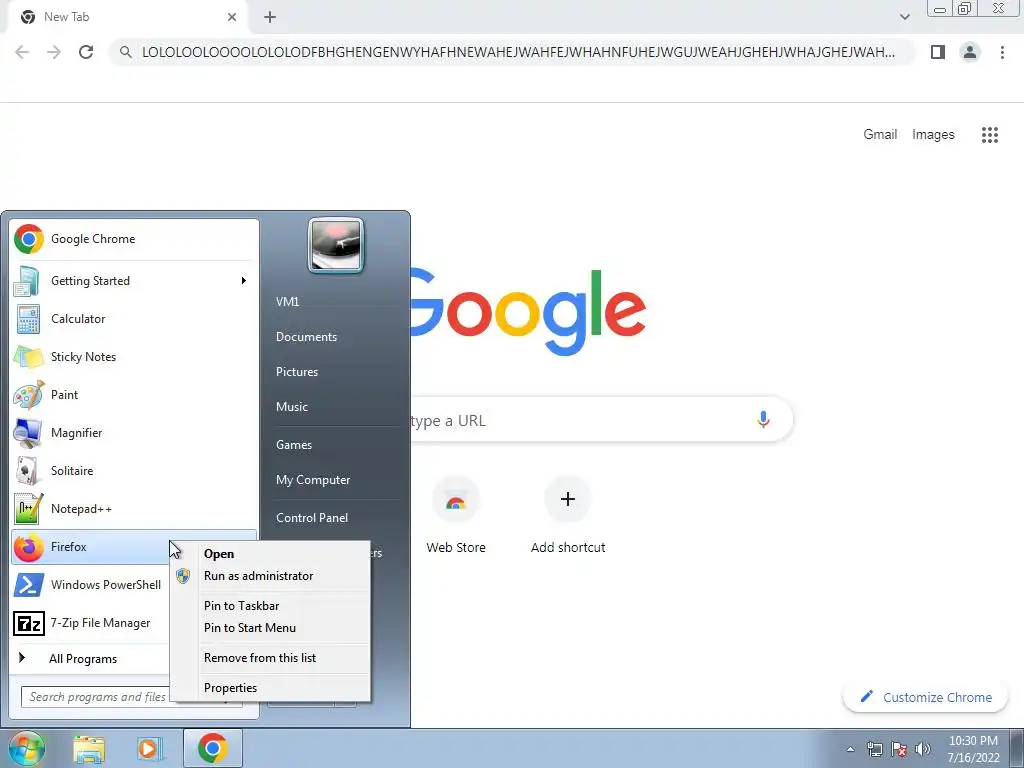Open Magnifier from the Start menu

[133, 432]
